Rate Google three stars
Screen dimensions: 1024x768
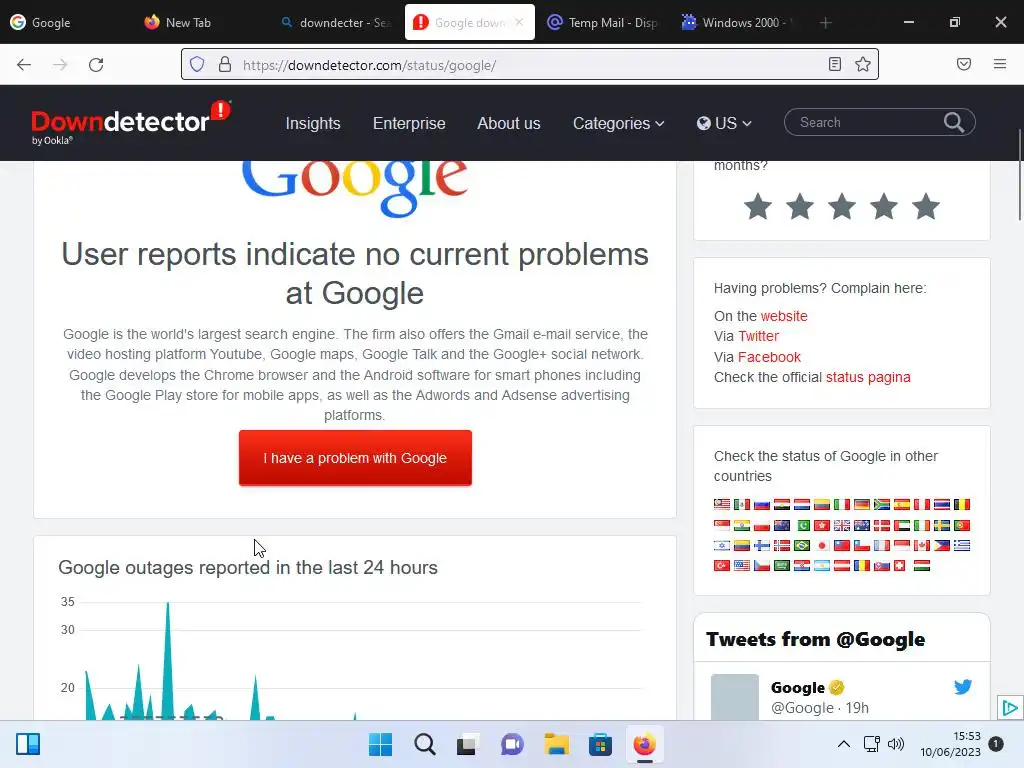842,206
